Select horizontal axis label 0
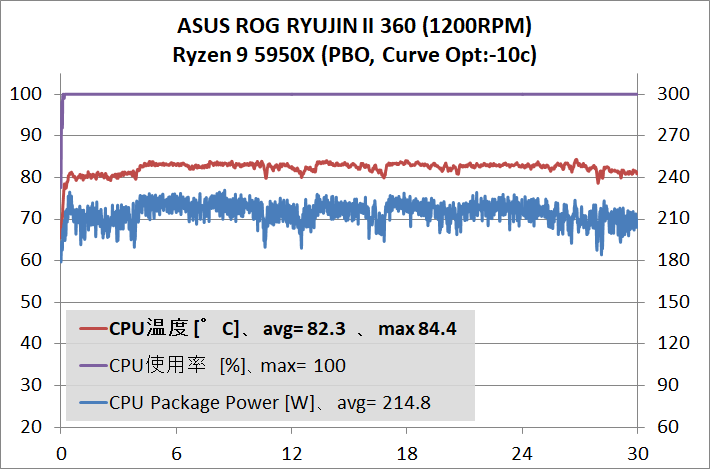 61,454
